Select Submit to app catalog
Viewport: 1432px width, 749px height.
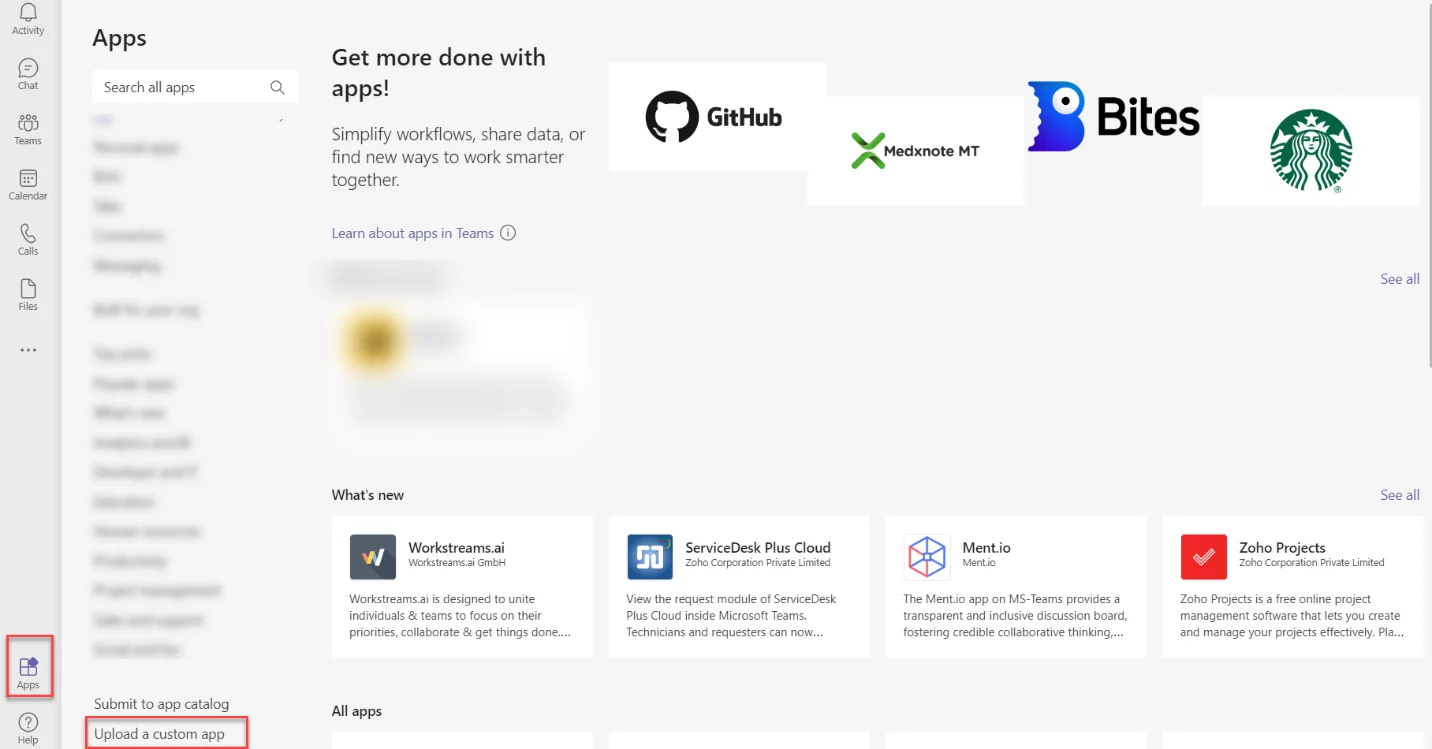click(x=161, y=704)
